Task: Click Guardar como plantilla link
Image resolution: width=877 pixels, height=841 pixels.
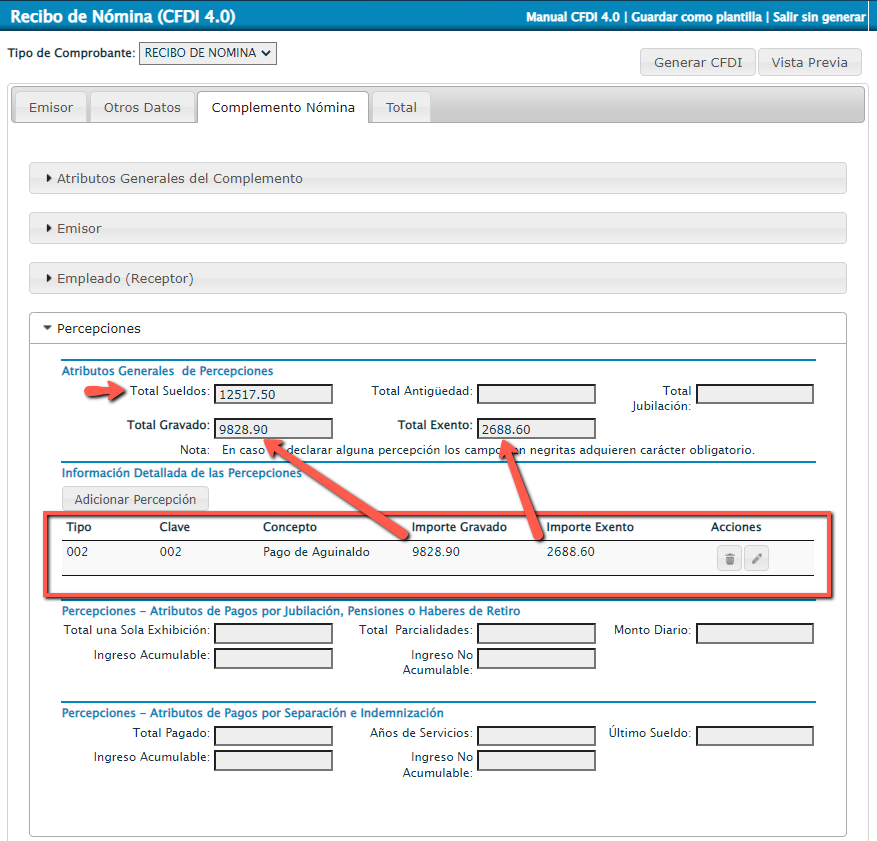Action: tap(697, 18)
